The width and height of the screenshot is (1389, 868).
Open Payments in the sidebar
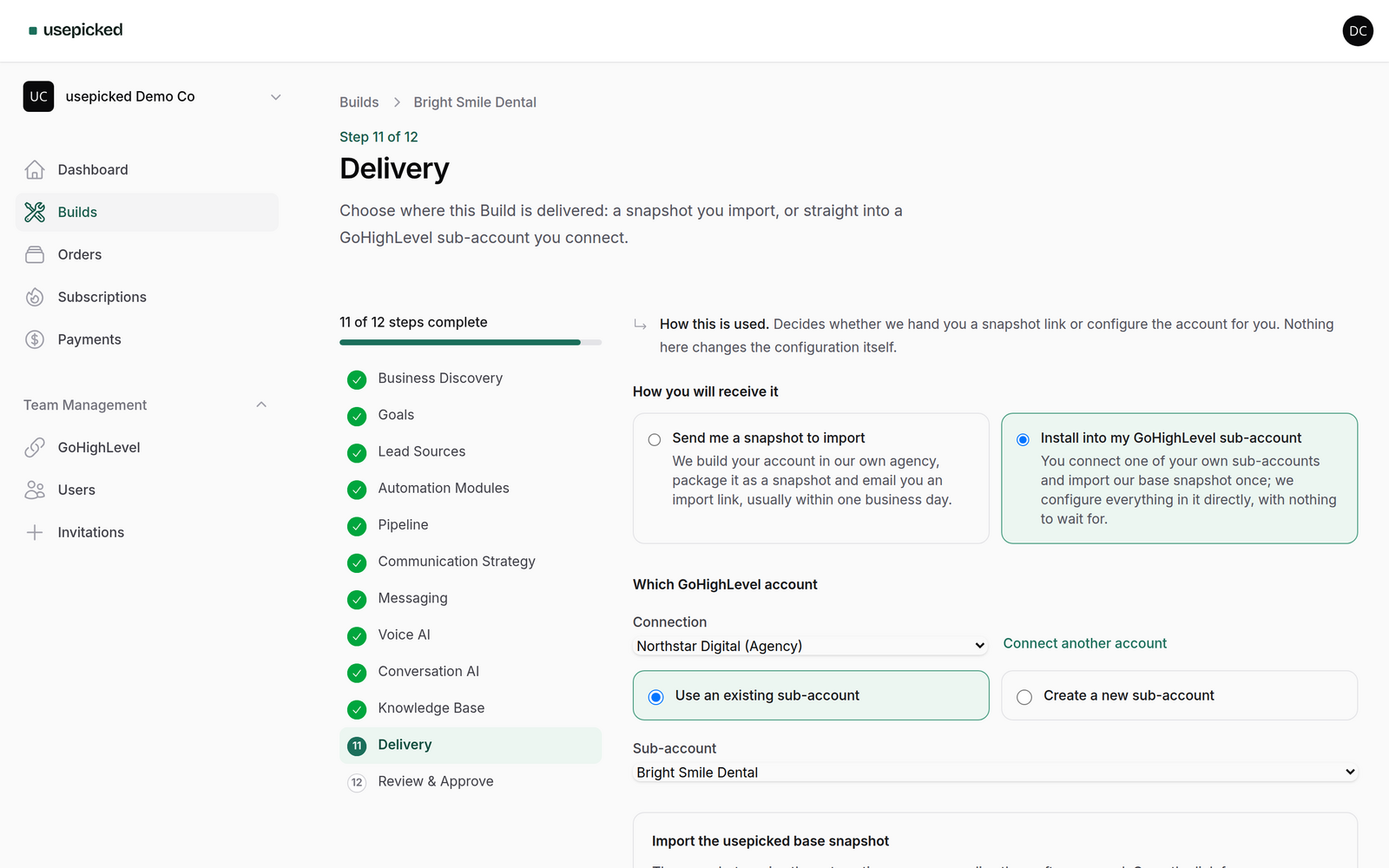(147, 339)
